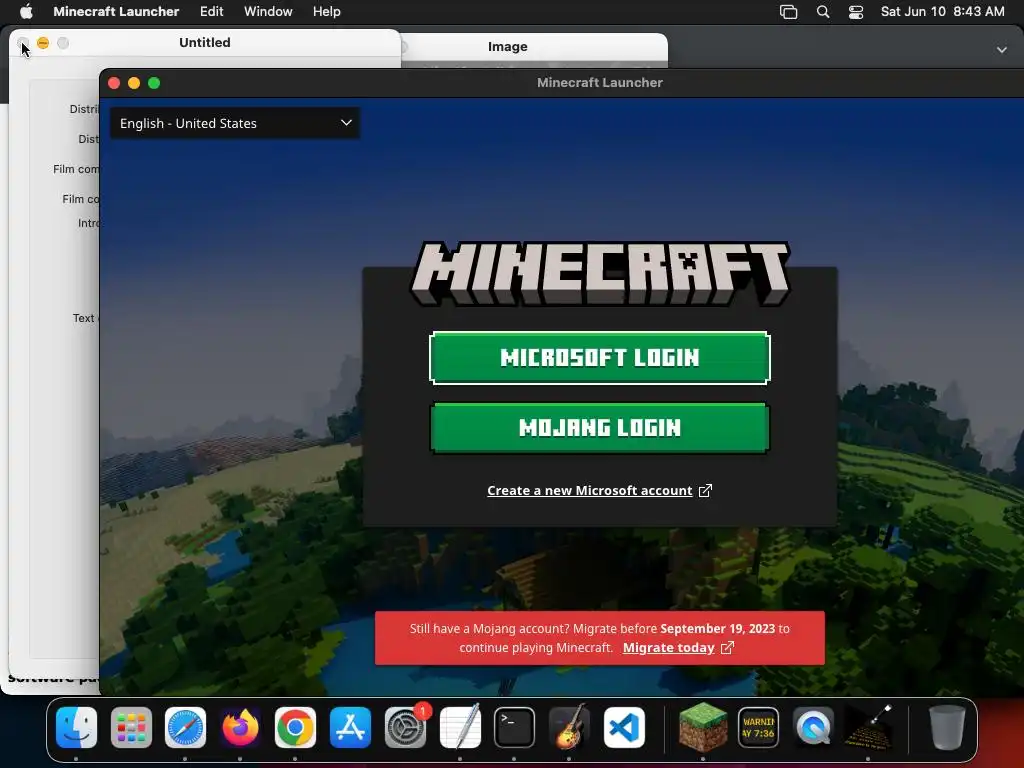Click the date and time in menu bar
Viewport: 1024px width, 768px height.
click(x=942, y=11)
